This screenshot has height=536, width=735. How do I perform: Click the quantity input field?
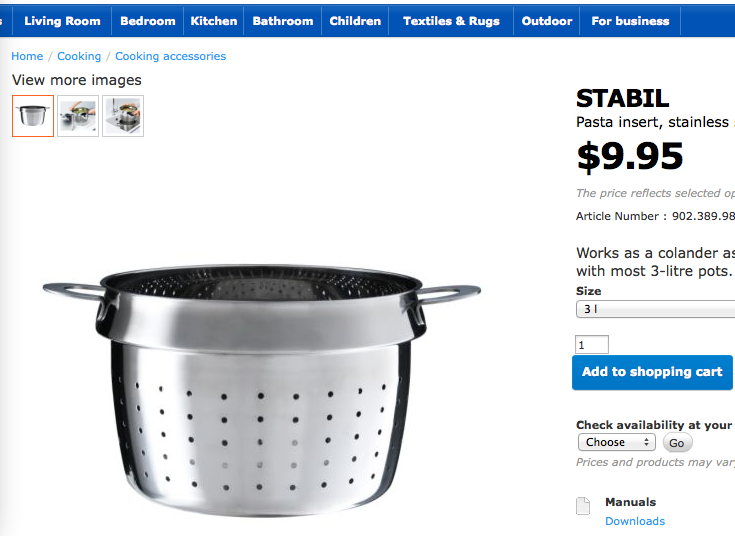point(591,345)
